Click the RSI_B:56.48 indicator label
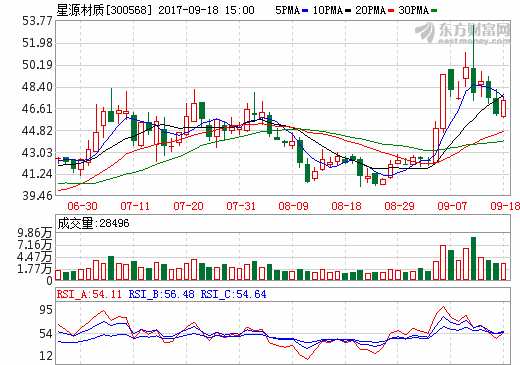Viewport: 520px width, 365px height. (x=162, y=294)
